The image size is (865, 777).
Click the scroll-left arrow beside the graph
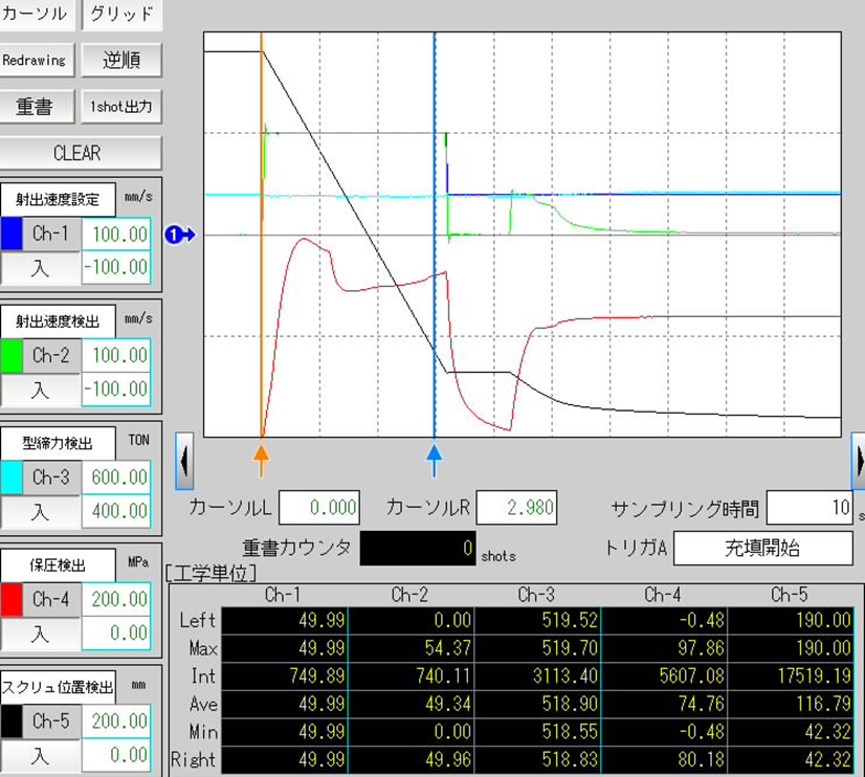(185, 461)
